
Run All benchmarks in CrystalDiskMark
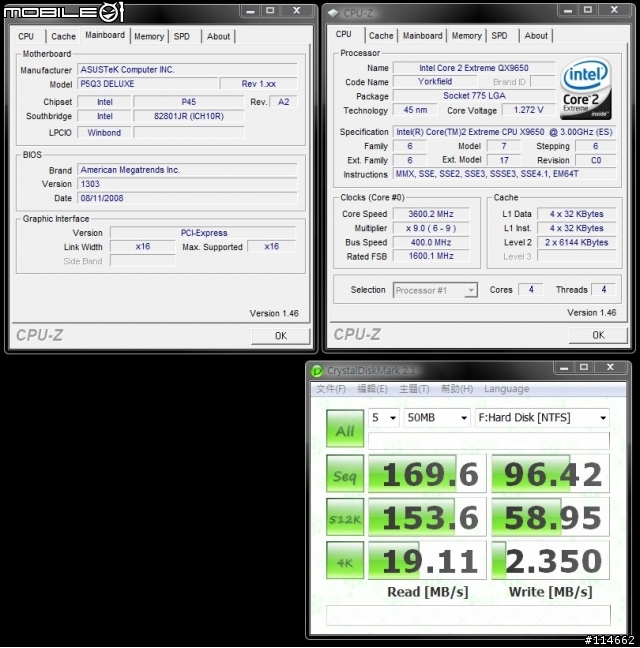click(x=345, y=429)
